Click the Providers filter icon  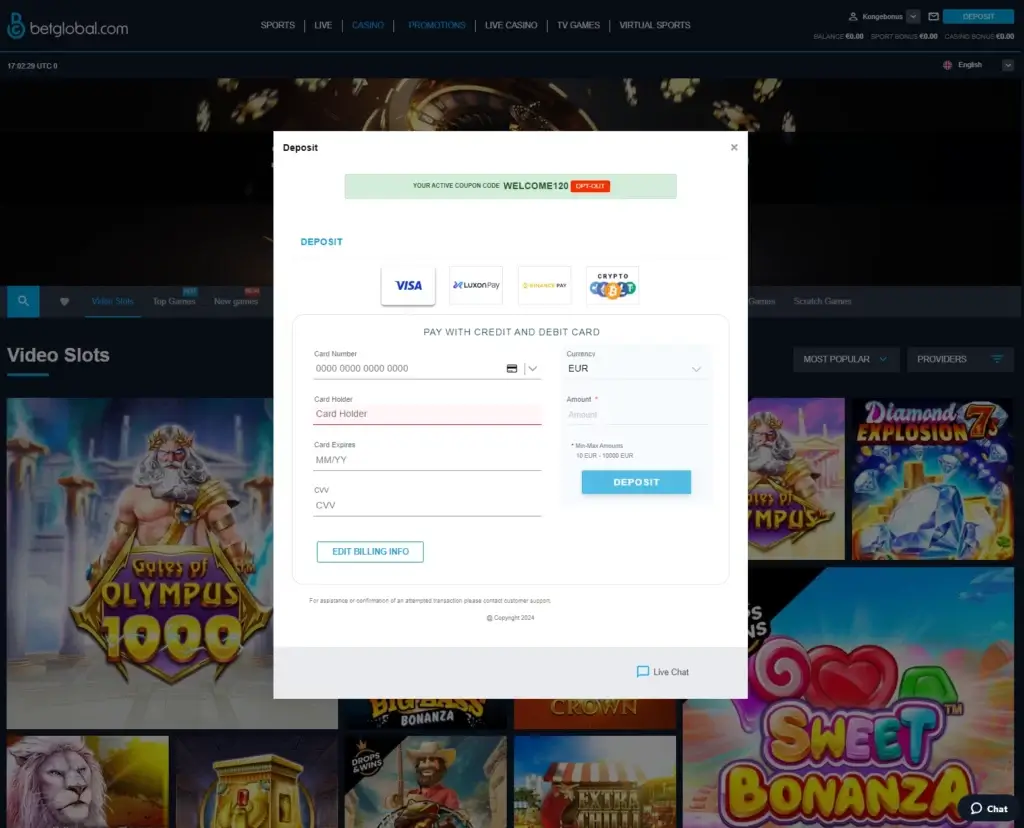[997, 359]
